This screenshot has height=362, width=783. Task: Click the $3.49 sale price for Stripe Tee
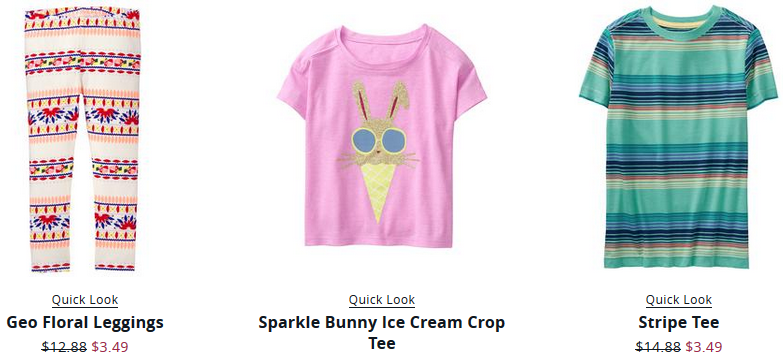pyautogui.click(x=704, y=347)
